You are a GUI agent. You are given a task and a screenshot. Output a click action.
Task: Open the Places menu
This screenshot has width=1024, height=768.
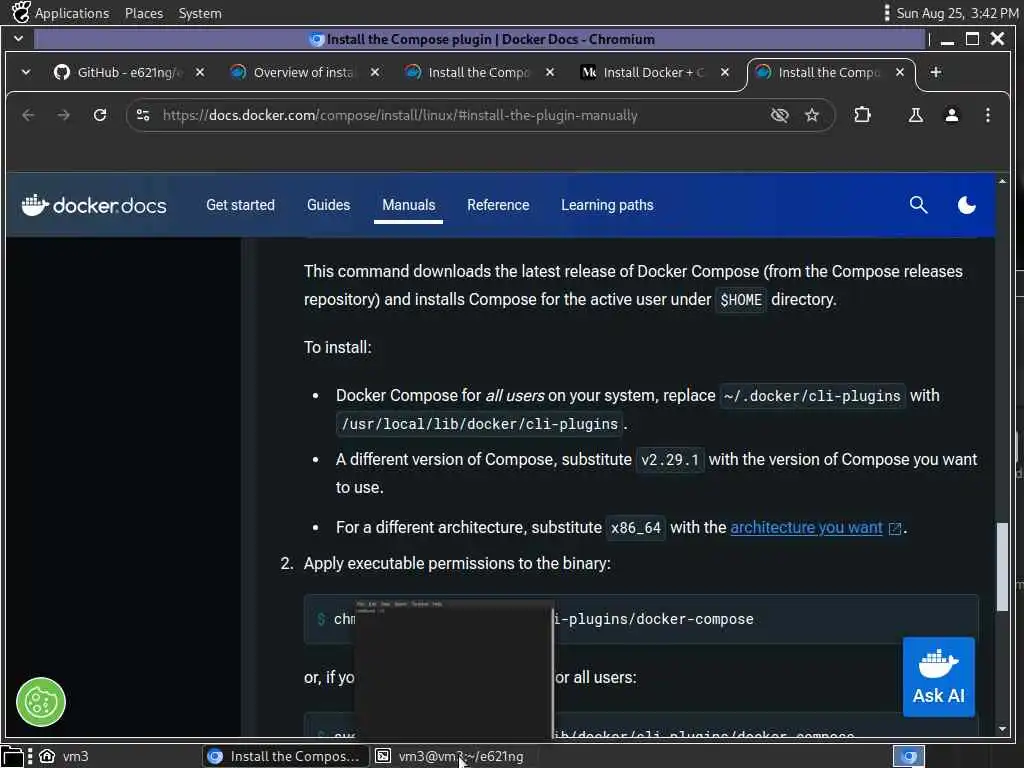tap(144, 13)
